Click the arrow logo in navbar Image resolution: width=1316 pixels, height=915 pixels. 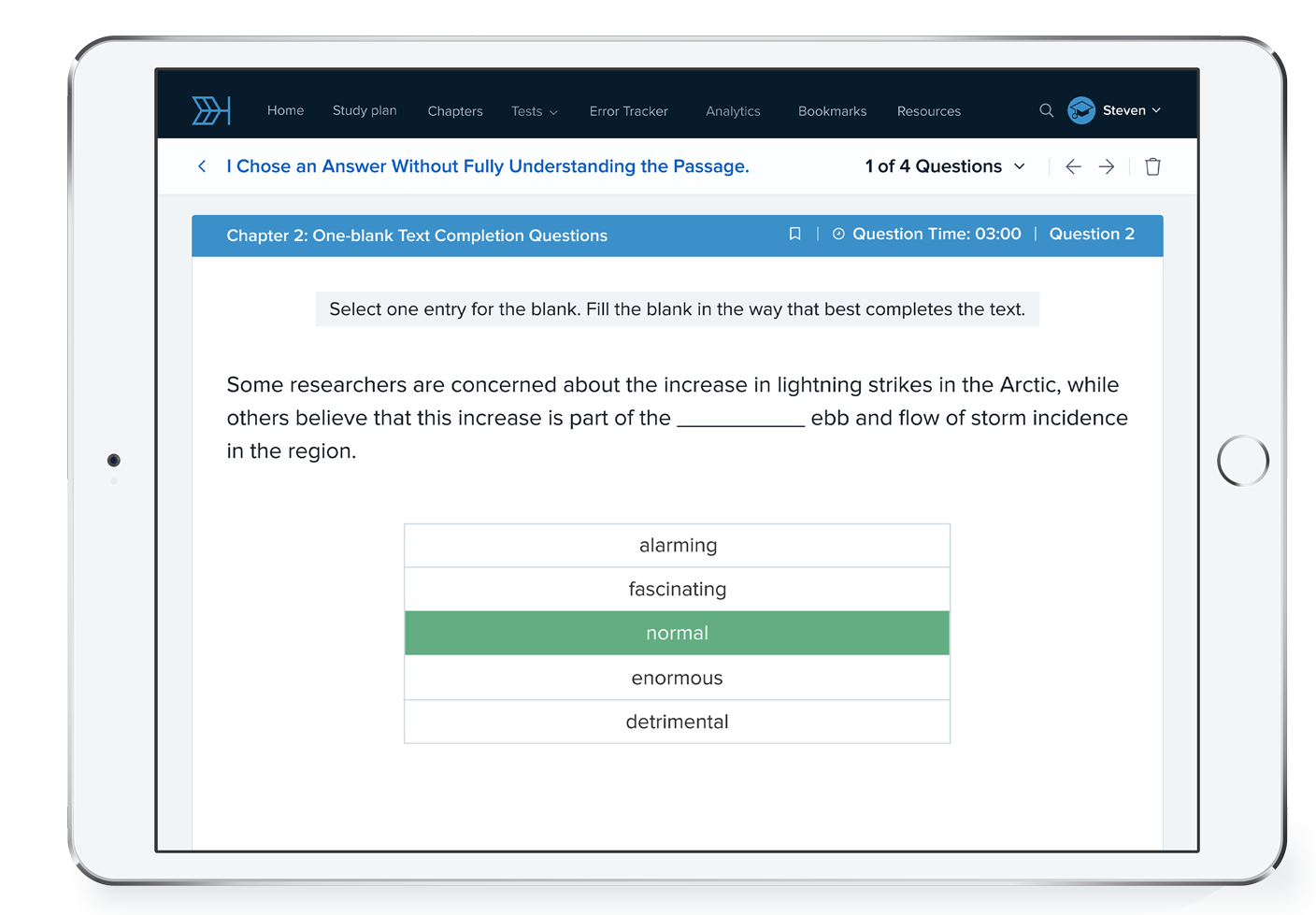(x=211, y=110)
